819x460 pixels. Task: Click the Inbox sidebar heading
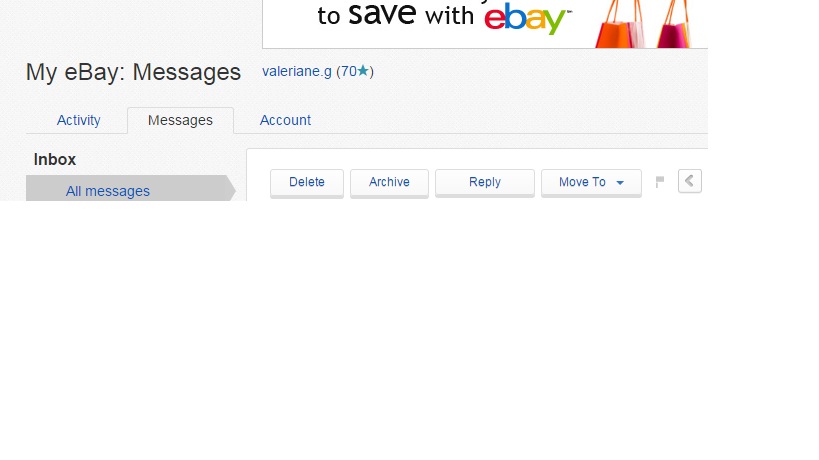55,159
